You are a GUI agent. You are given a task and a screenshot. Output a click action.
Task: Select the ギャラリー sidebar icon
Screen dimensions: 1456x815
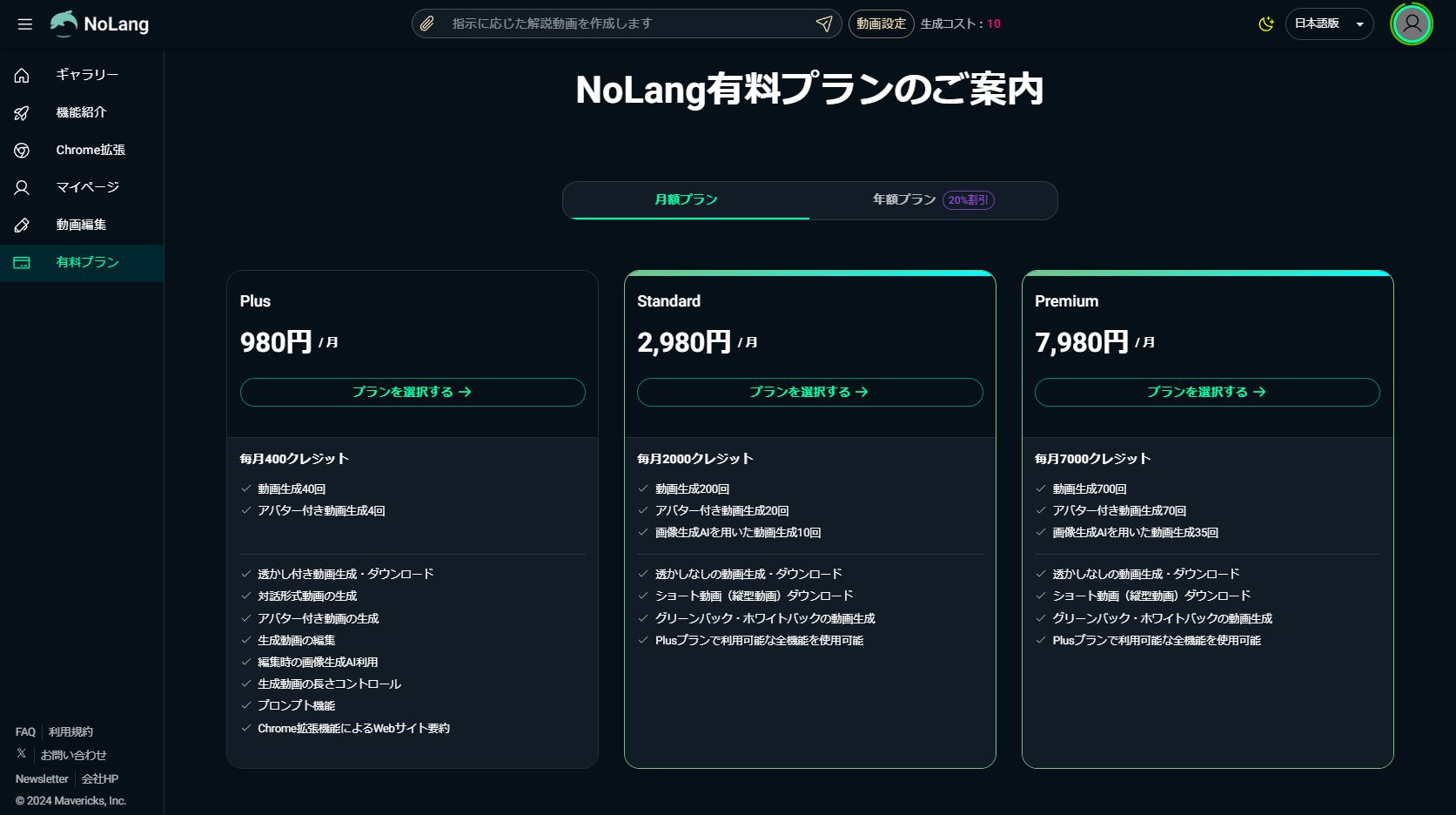pyautogui.click(x=22, y=75)
